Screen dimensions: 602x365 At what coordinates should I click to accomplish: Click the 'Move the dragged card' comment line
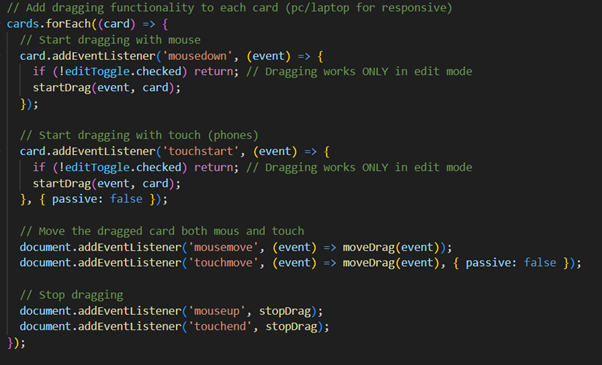[x=162, y=231]
